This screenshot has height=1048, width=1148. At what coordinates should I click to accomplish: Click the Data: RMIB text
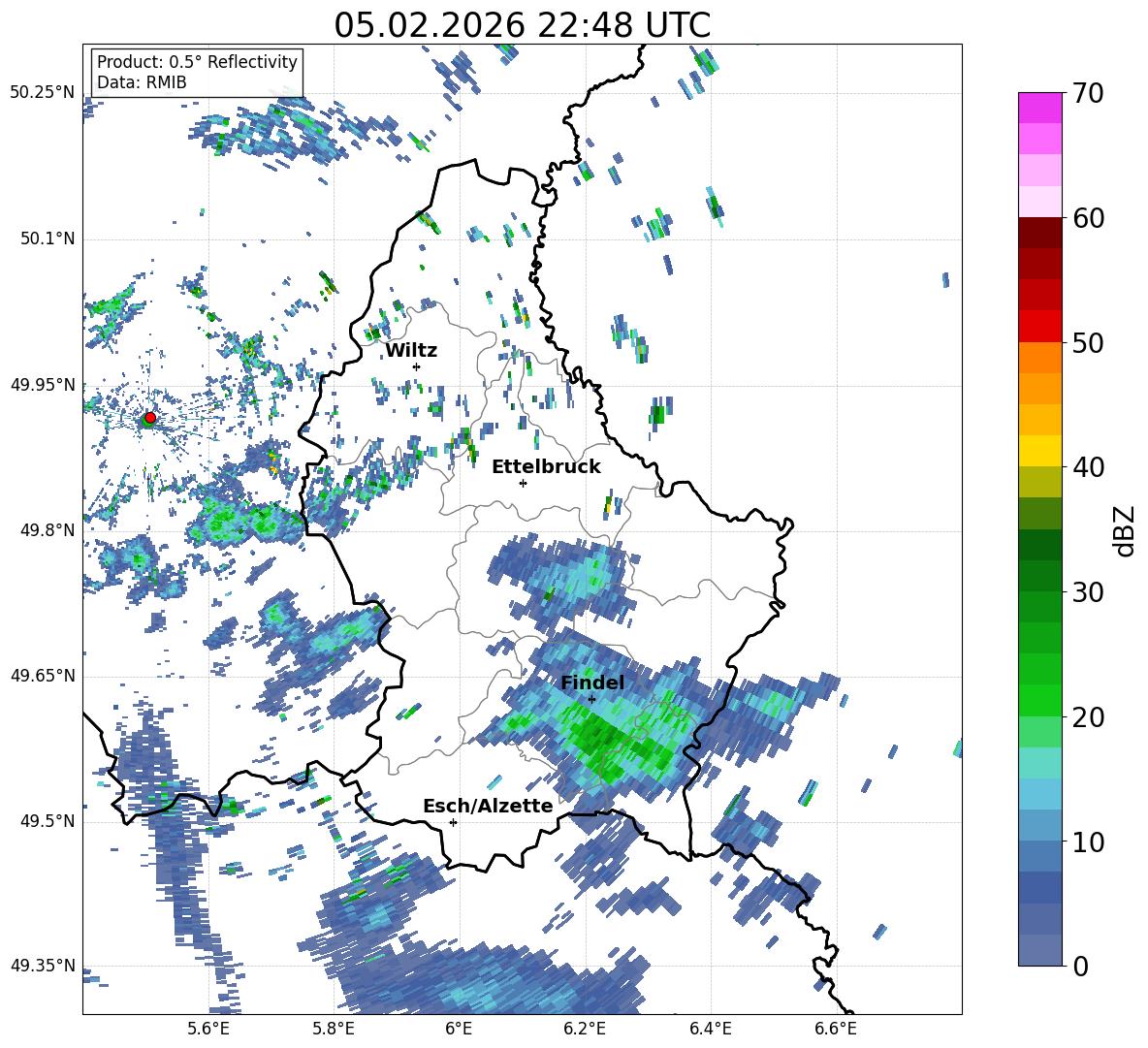[142, 82]
